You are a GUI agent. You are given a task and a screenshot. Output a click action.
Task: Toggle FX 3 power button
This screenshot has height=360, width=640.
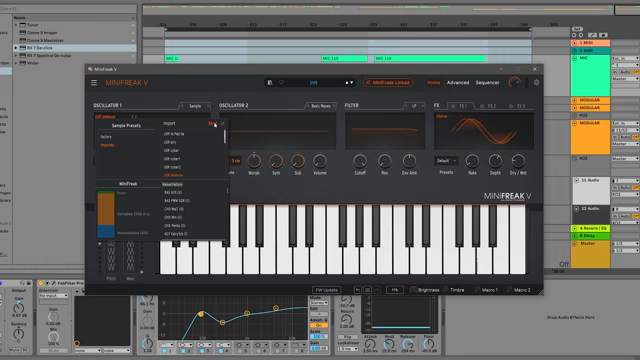click(x=511, y=106)
